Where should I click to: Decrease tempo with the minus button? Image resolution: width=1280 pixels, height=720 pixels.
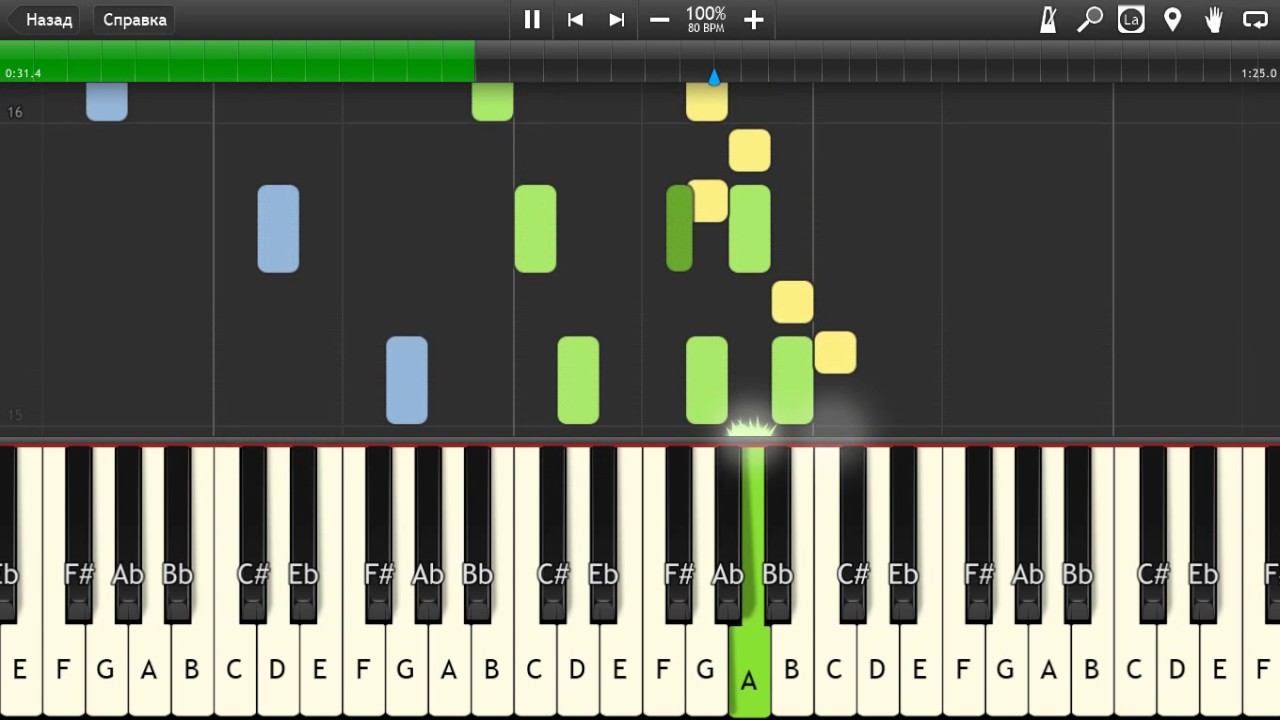tap(659, 19)
